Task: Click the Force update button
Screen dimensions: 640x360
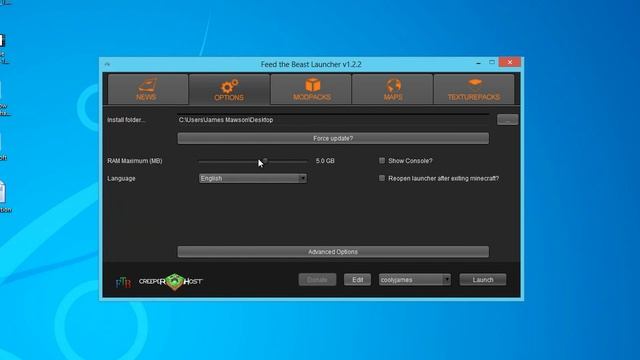Action: point(333,138)
